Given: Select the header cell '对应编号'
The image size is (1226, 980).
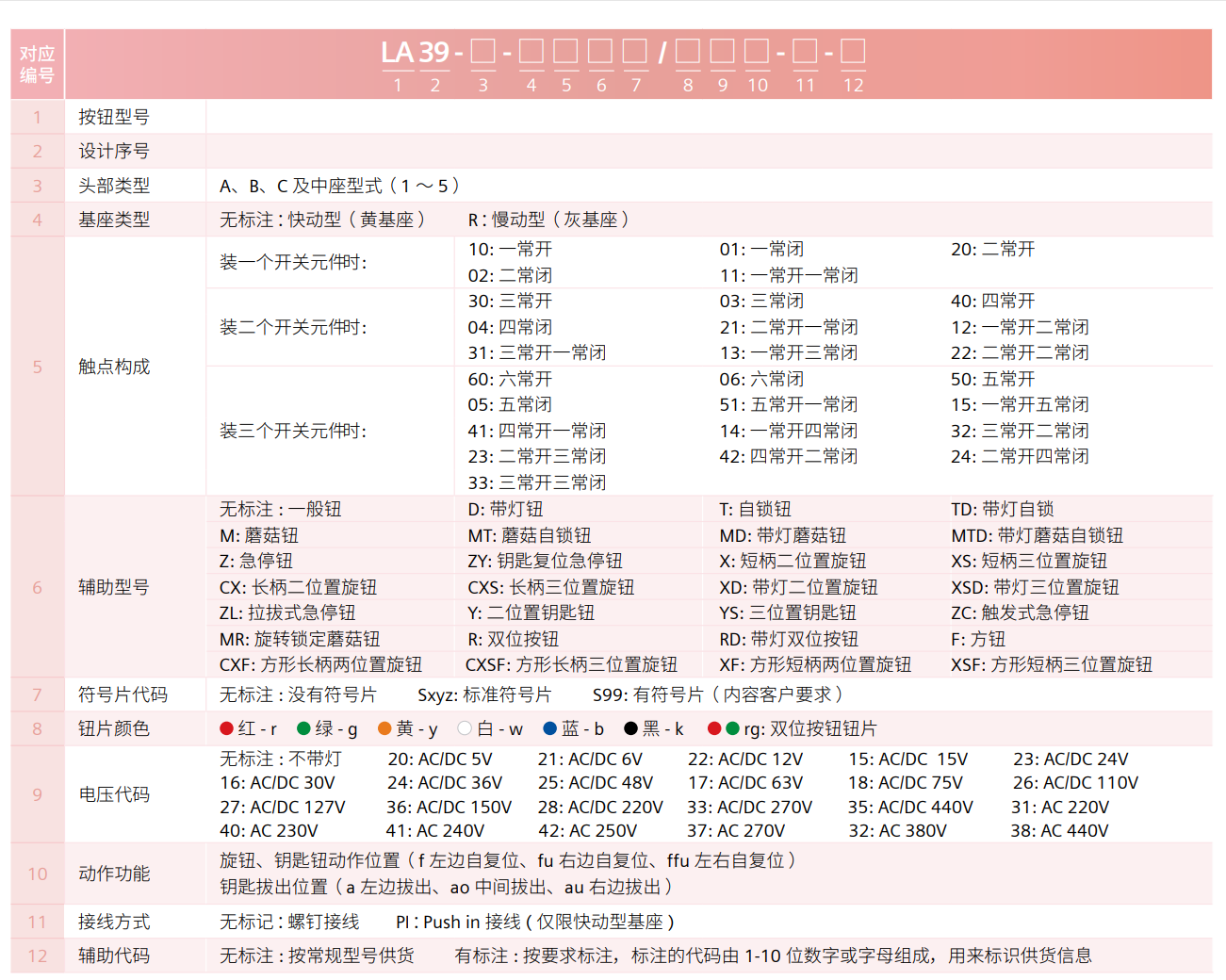Looking at the screenshot, I should [x=38, y=64].
